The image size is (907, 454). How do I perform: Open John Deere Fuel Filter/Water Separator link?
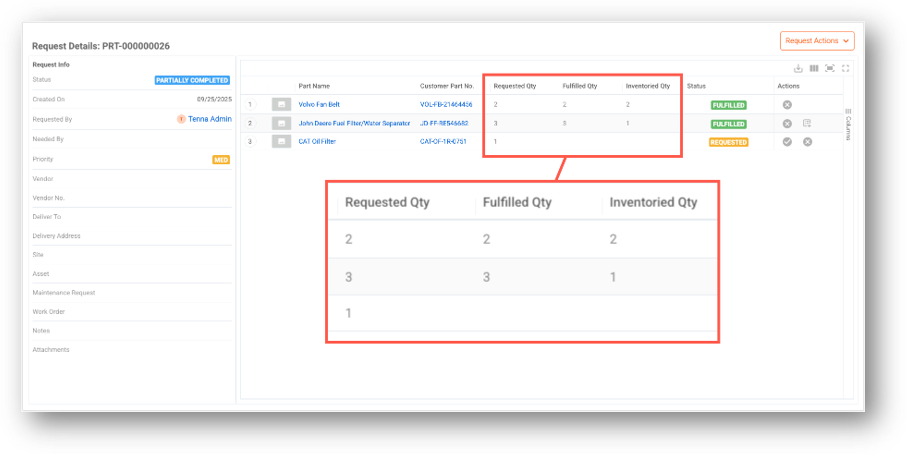coord(354,123)
